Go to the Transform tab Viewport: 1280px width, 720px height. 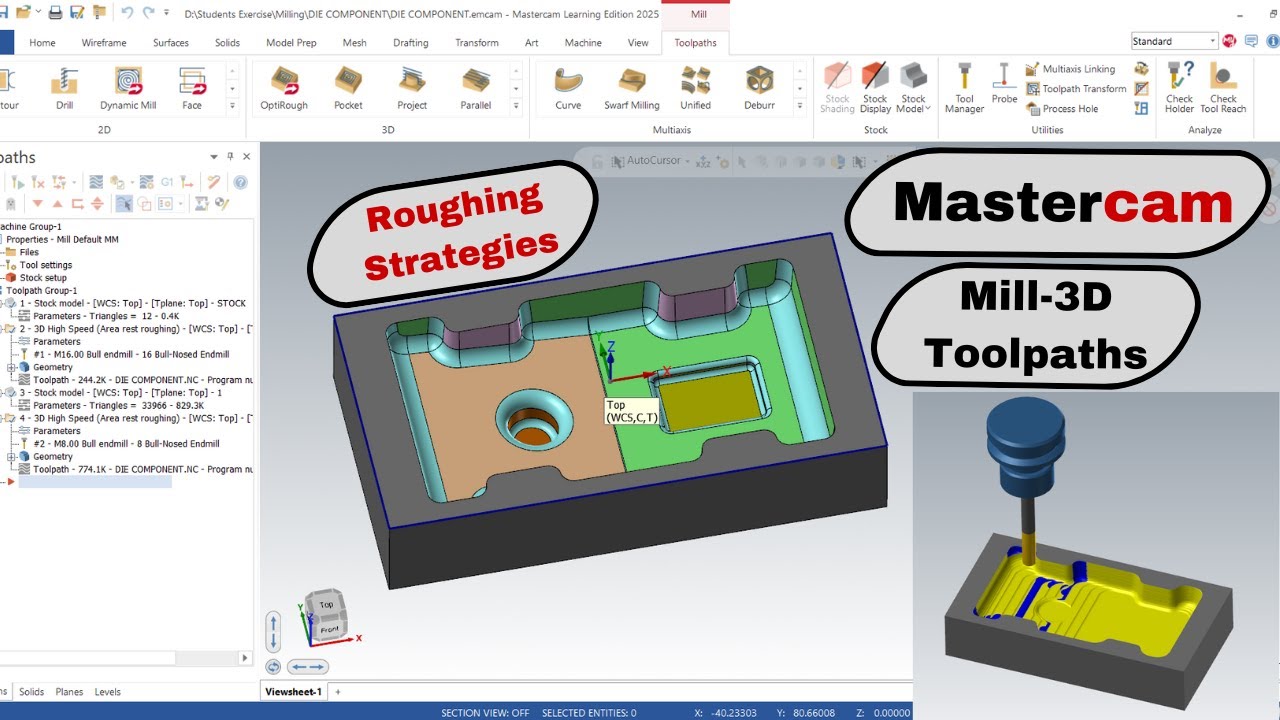(477, 43)
